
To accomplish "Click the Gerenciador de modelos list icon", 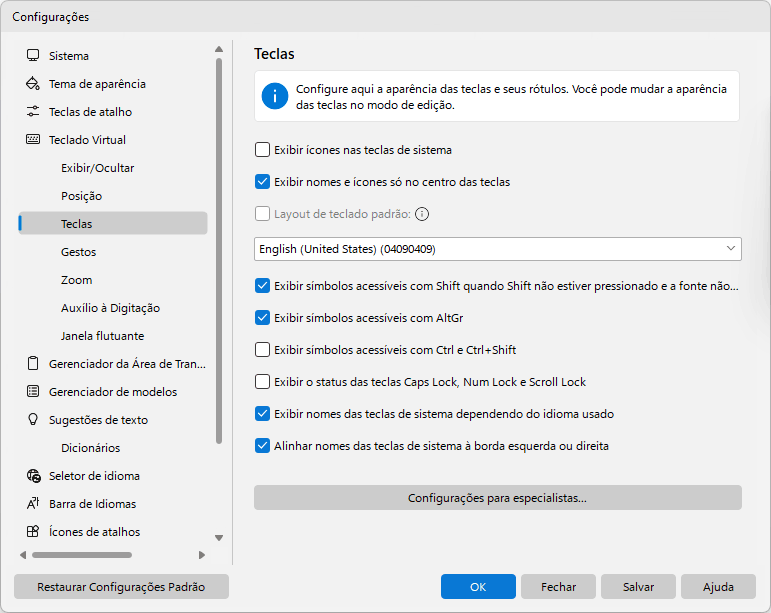I will coord(33,391).
